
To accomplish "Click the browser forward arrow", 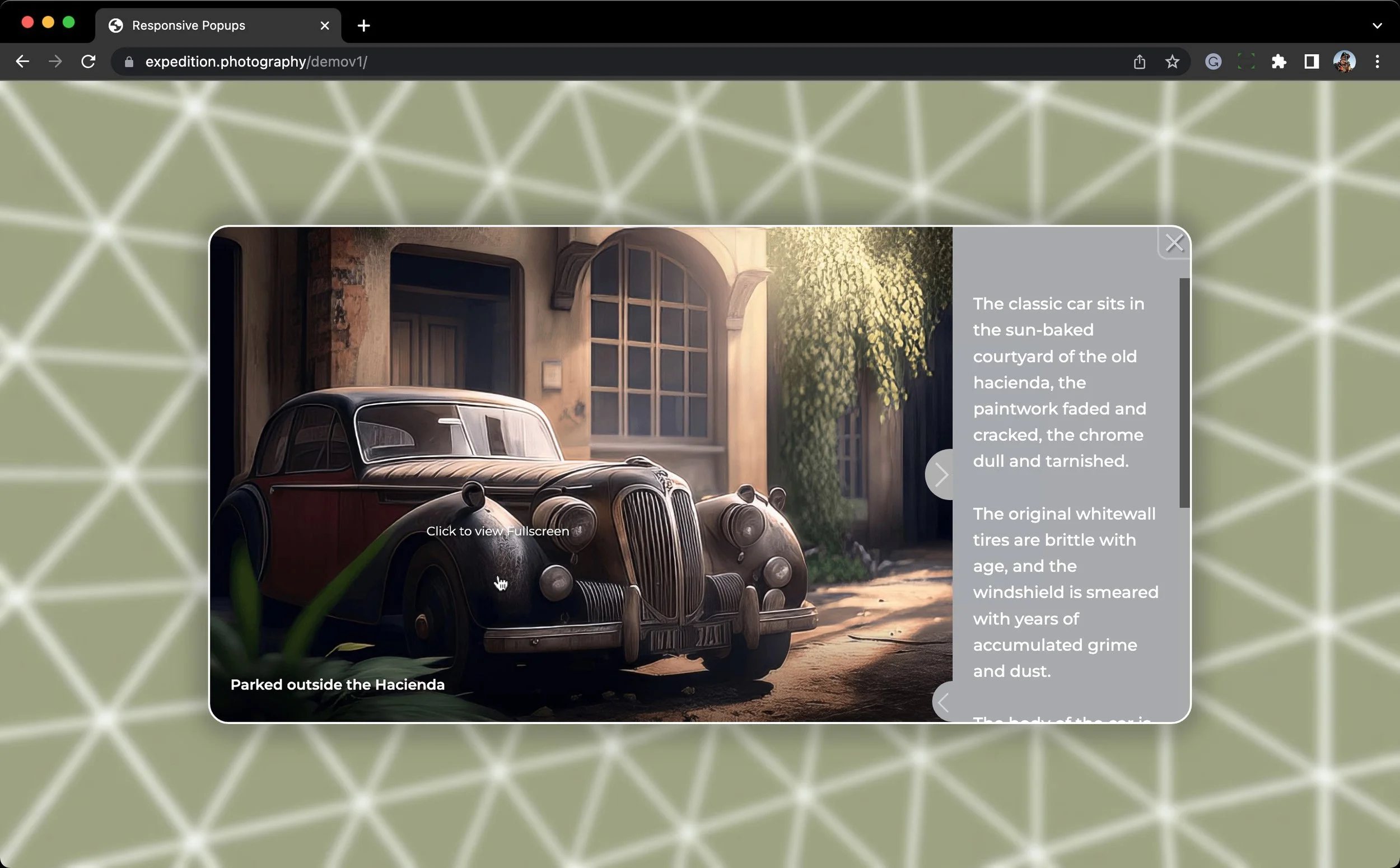I will click(x=55, y=62).
